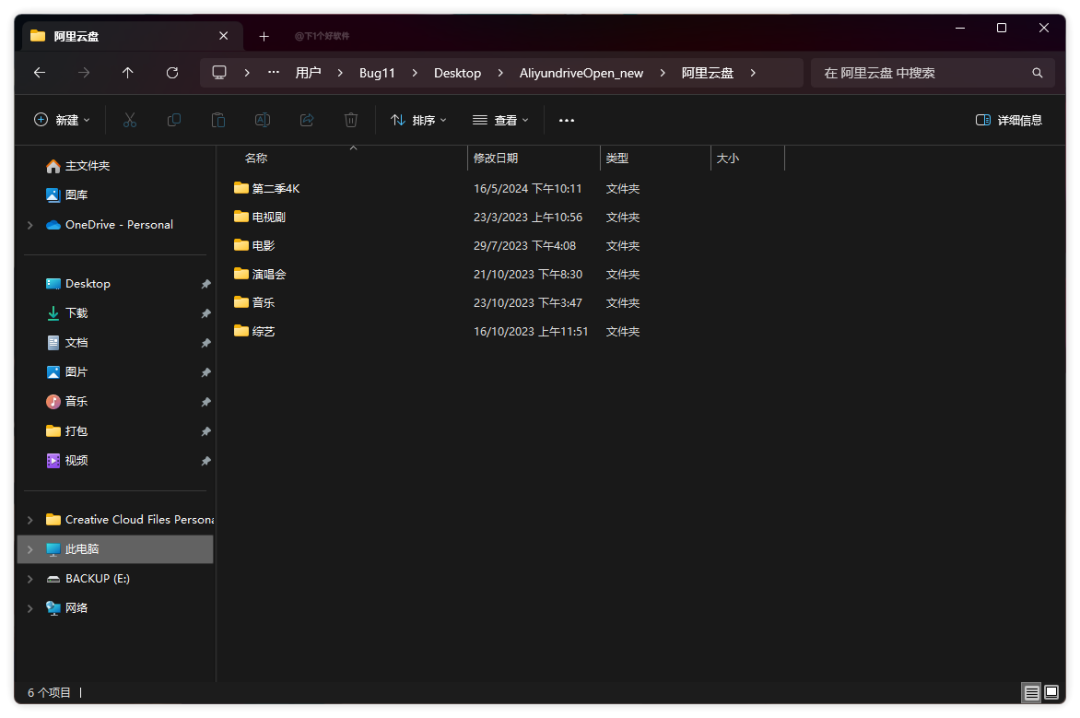The height and width of the screenshot is (718, 1080).
Task: Expand the 此电脑 tree node
Action: pyautogui.click(x=30, y=549)
